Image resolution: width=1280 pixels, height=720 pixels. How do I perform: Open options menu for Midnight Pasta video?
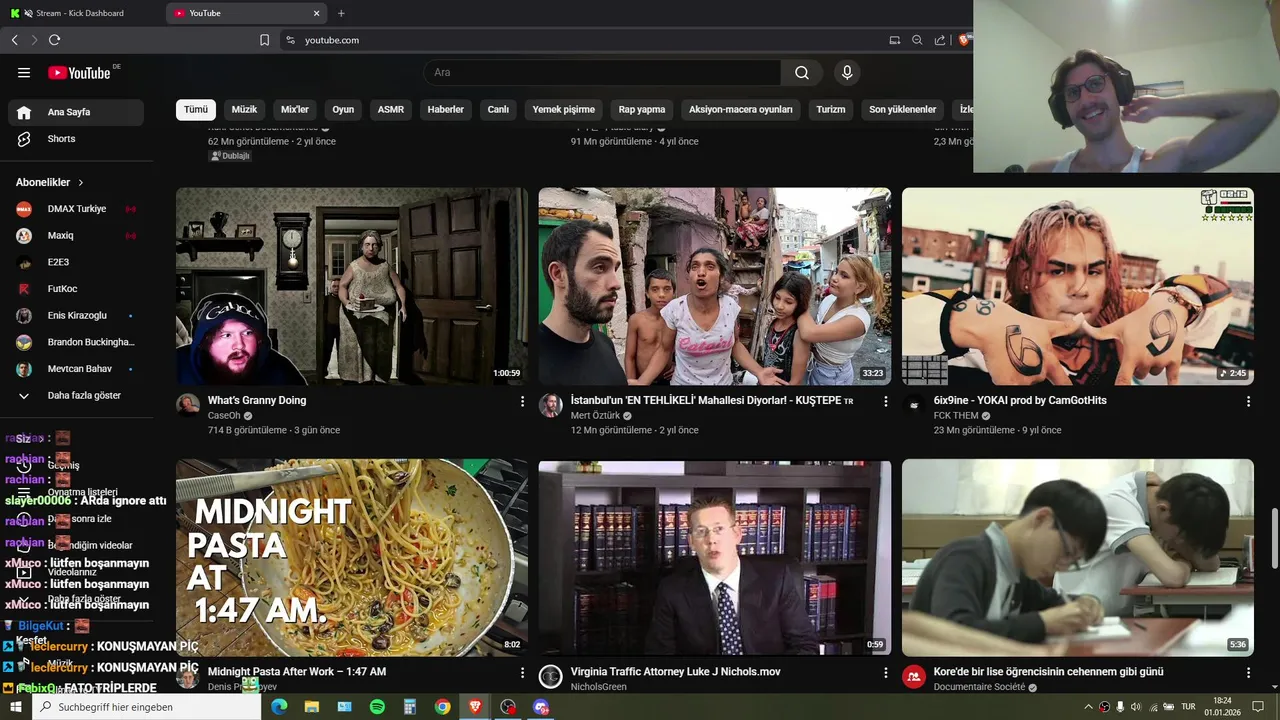pyautogui.click(x=522, y=673)
